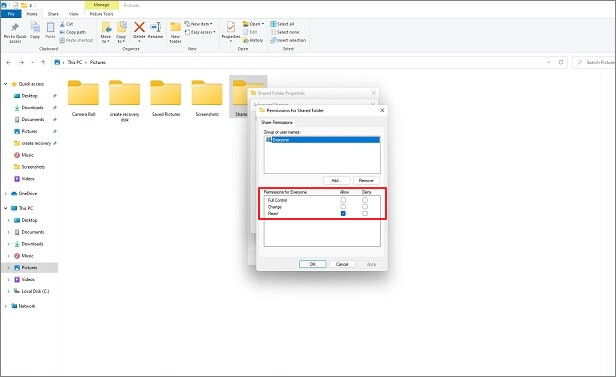Select Videos under This PC
616x377 pixels.
click(24, 280)
